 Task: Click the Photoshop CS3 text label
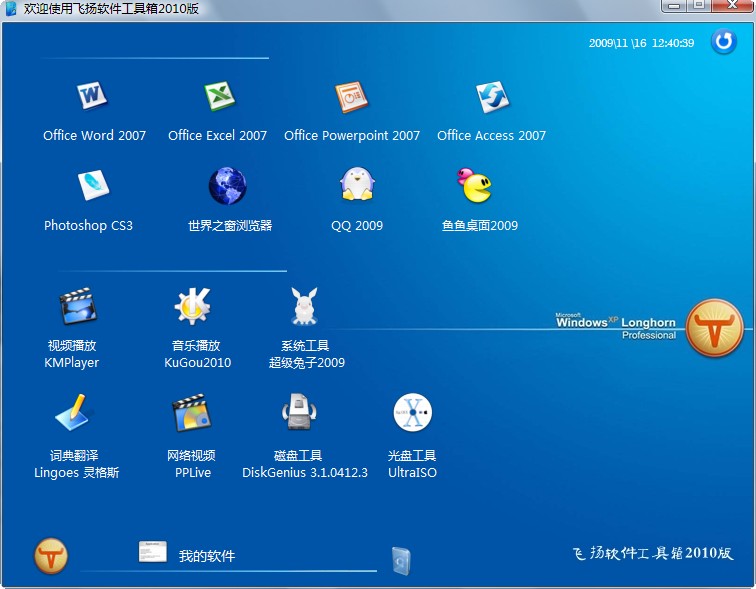point(88,226)
